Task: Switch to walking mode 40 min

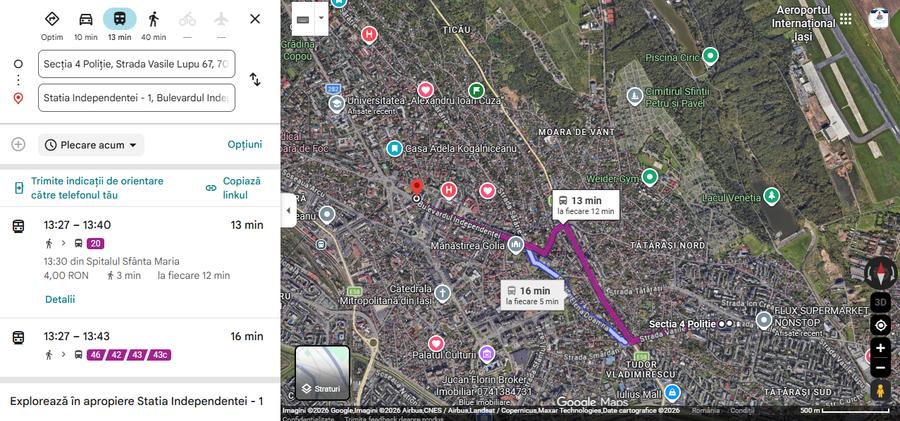Action: [x=153, y=25]
